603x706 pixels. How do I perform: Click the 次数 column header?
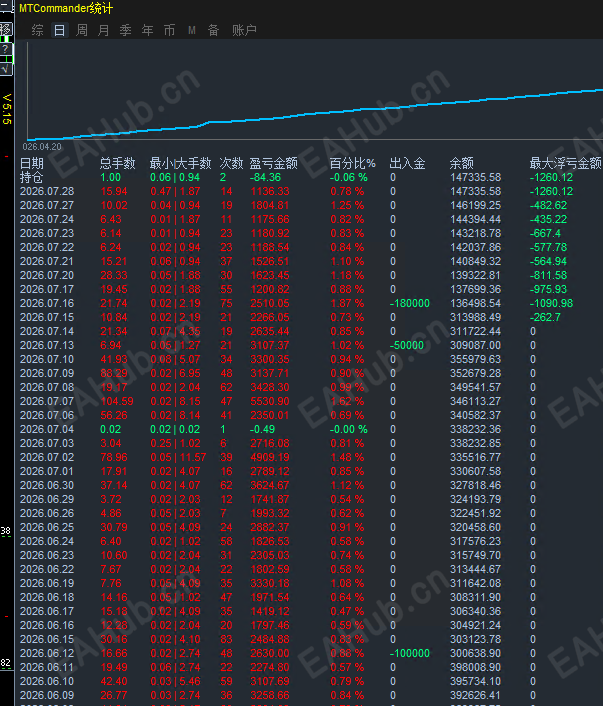231,163
